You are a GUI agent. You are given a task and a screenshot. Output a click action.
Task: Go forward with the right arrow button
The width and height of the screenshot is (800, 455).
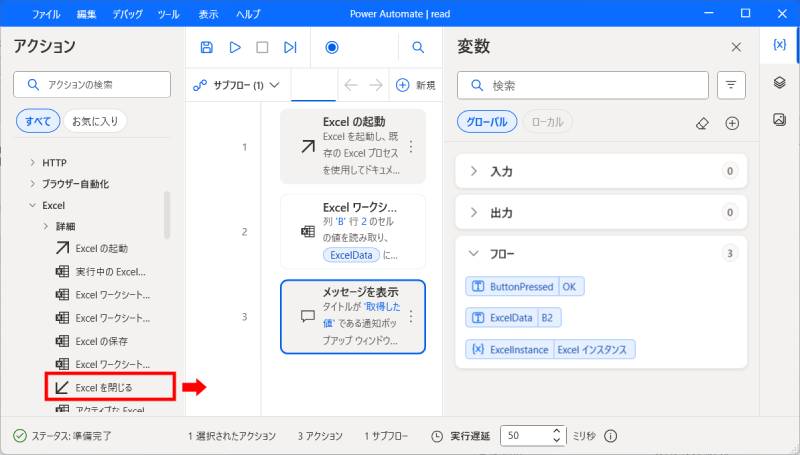coord(376,85)
